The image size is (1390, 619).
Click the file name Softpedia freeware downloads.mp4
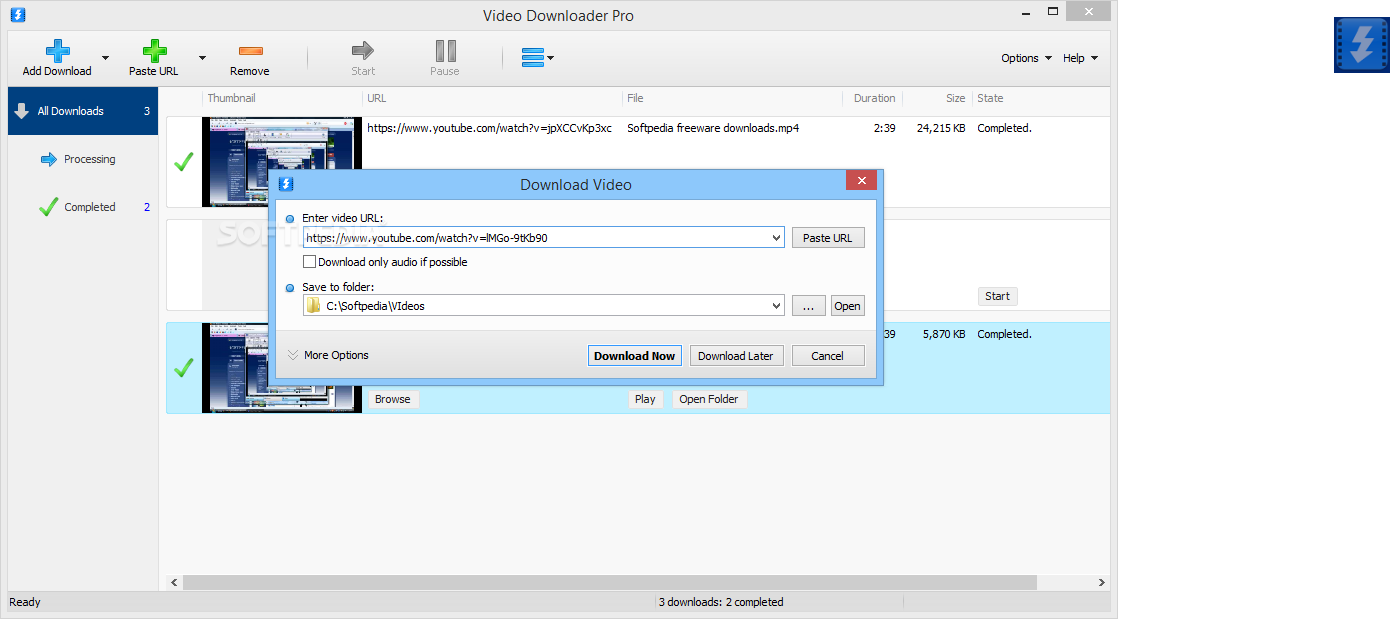pos(713,128)
